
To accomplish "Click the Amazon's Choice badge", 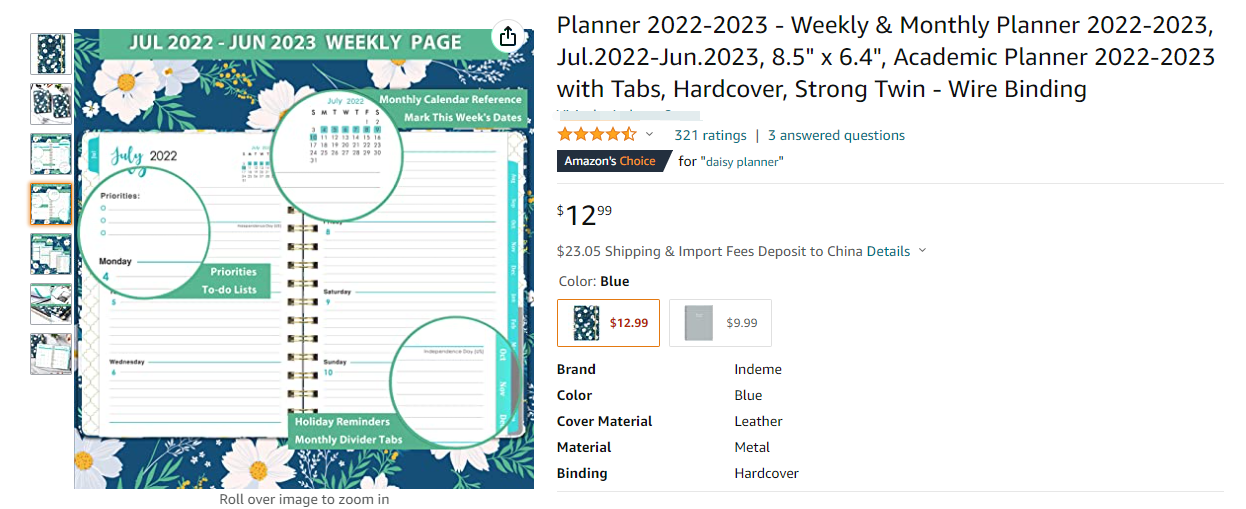I will (613, 161).
